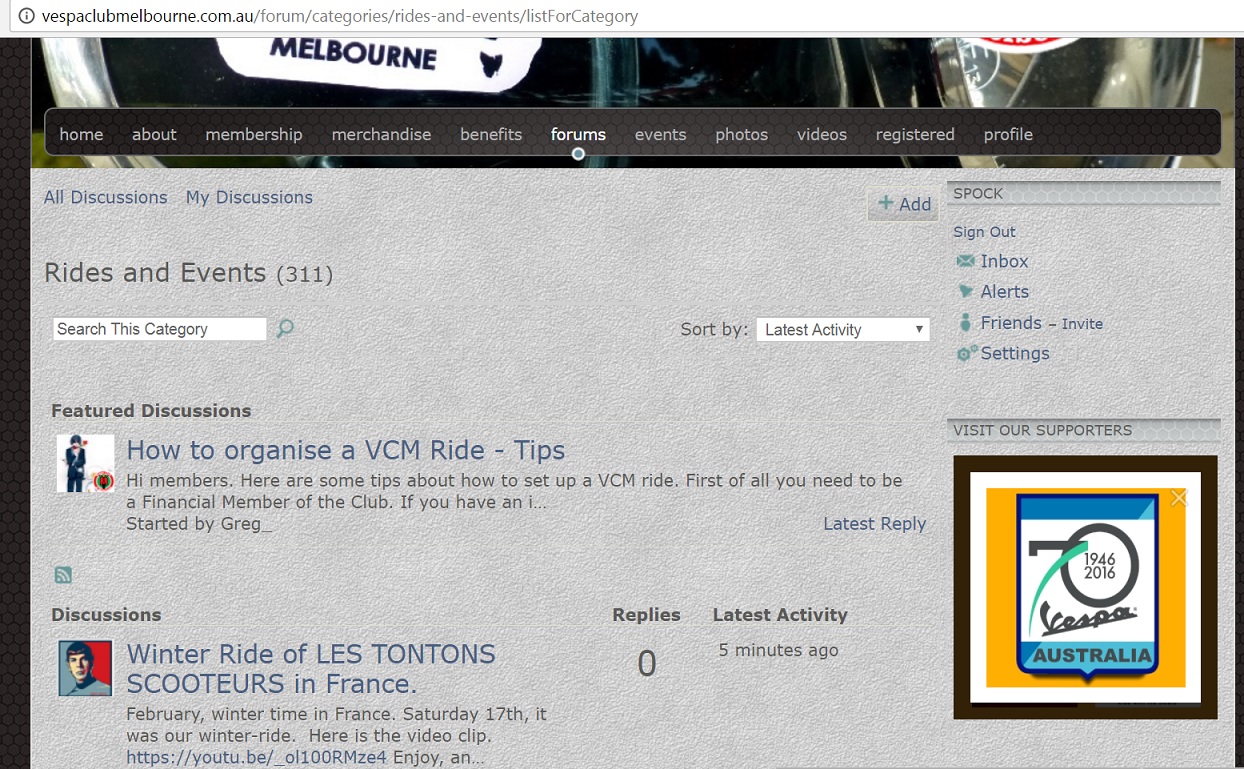The image size is (1244, 769).
Task: Click the Search This Category field
Action: 159,329
